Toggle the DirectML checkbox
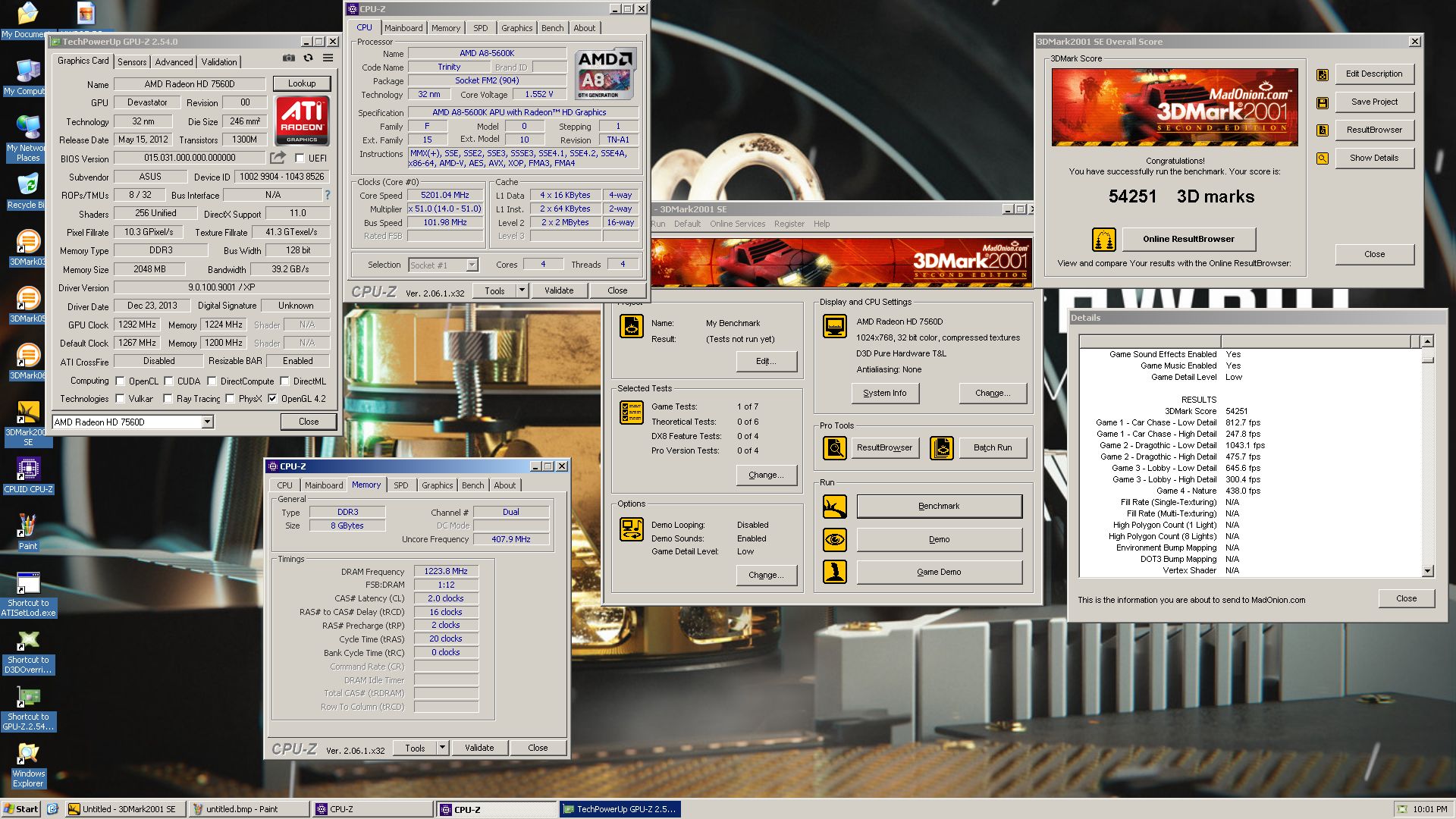The height and width of the screenshot is (819, 1456). 284,381
